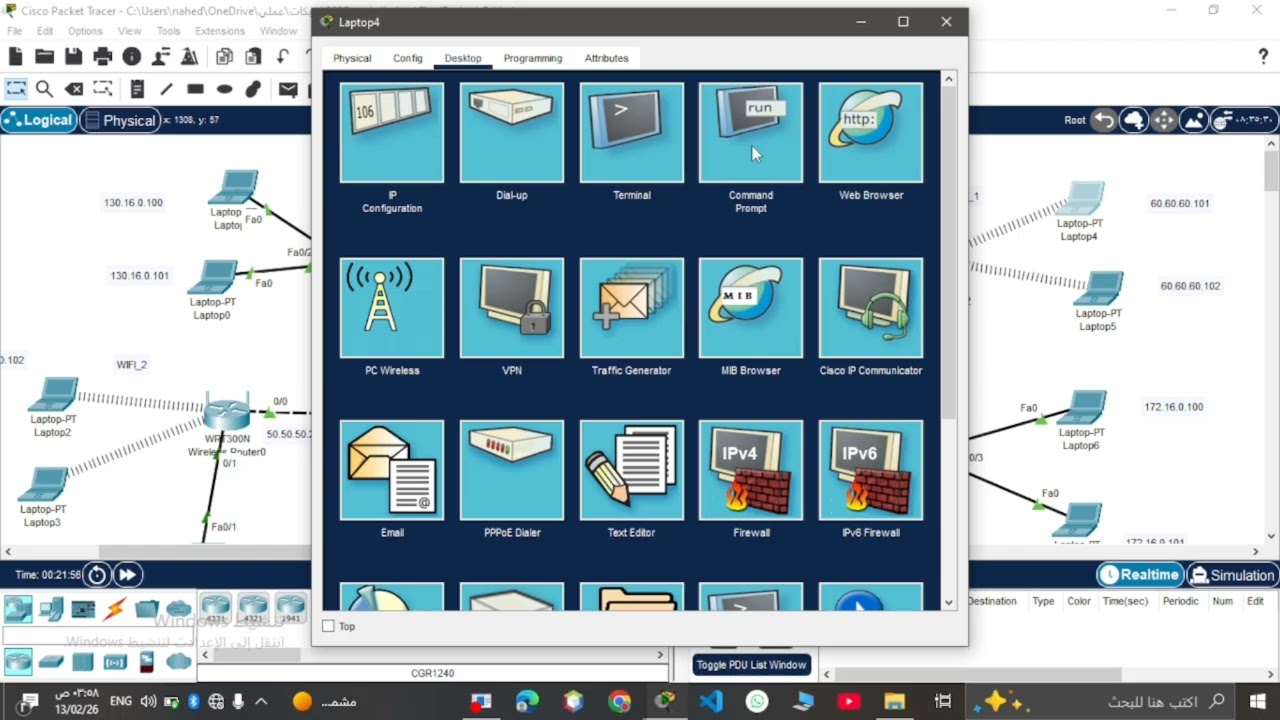Select the 1941 router device
Image resolution: width=1280 pixels, height=720 pixels.
click(x=290, y=608)
